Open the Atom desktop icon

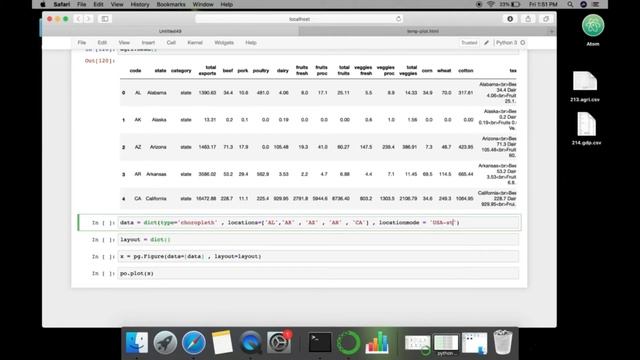tap(593, 30)
